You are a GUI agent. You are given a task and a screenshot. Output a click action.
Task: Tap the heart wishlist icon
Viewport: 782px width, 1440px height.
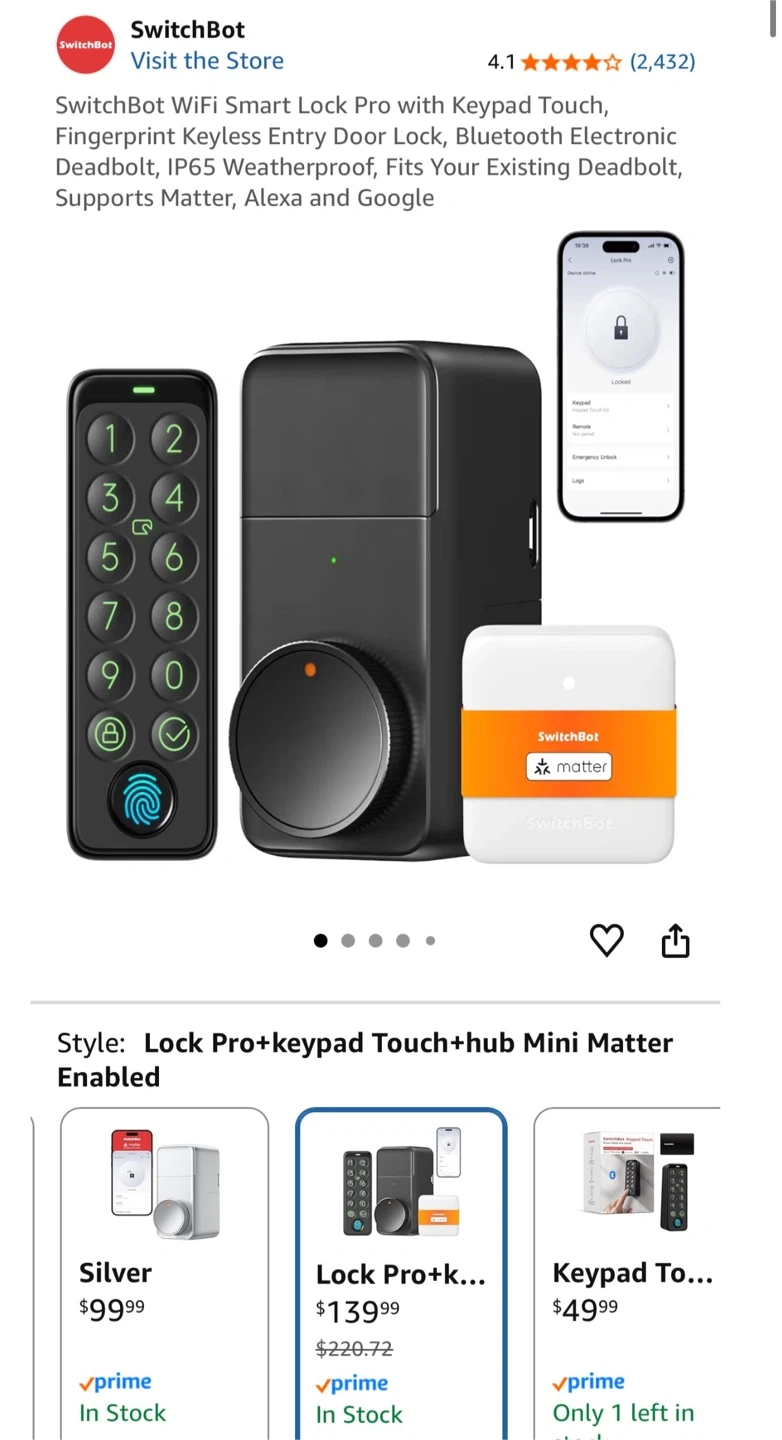click(606, 940)
